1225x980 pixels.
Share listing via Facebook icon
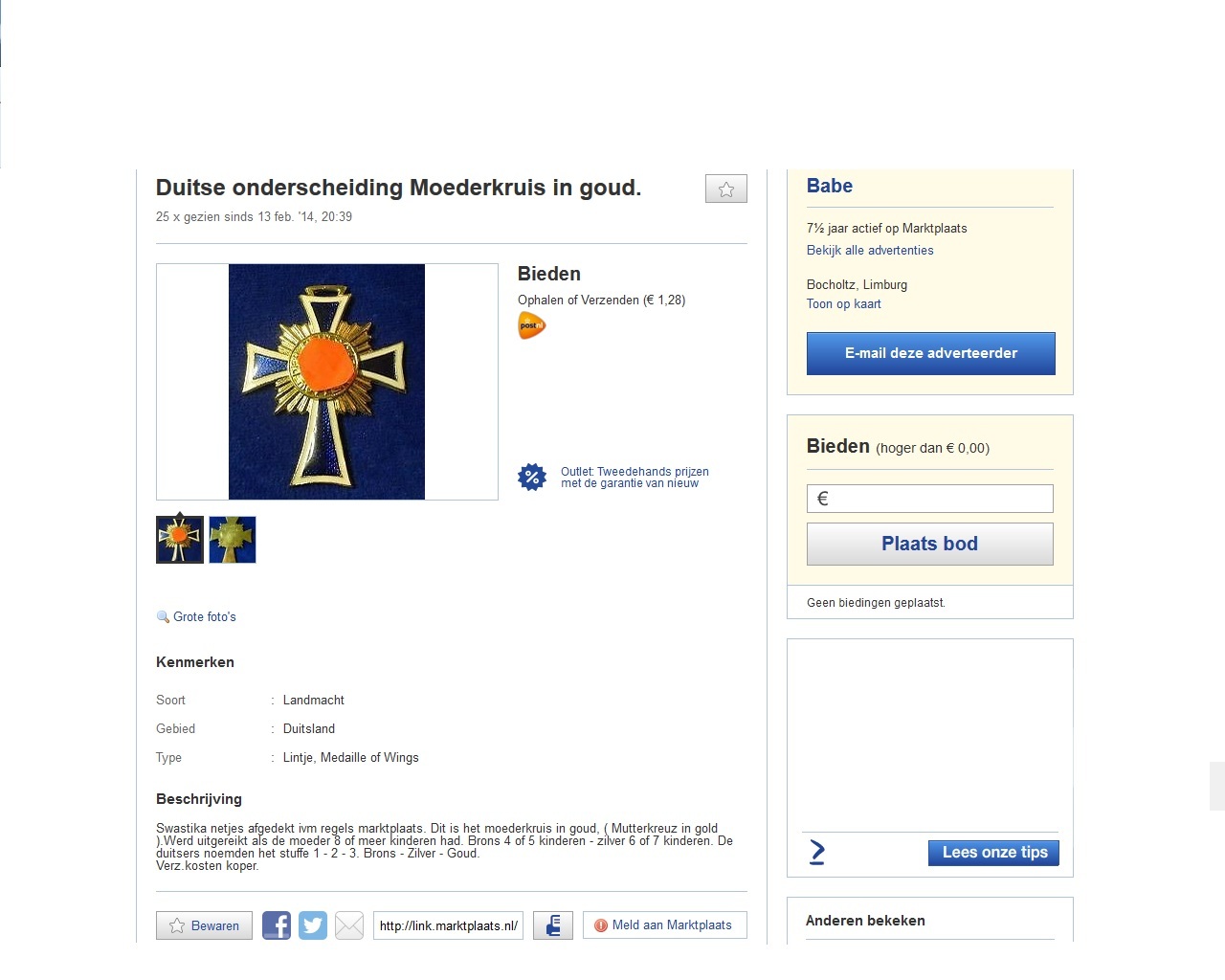click(277, 925)
